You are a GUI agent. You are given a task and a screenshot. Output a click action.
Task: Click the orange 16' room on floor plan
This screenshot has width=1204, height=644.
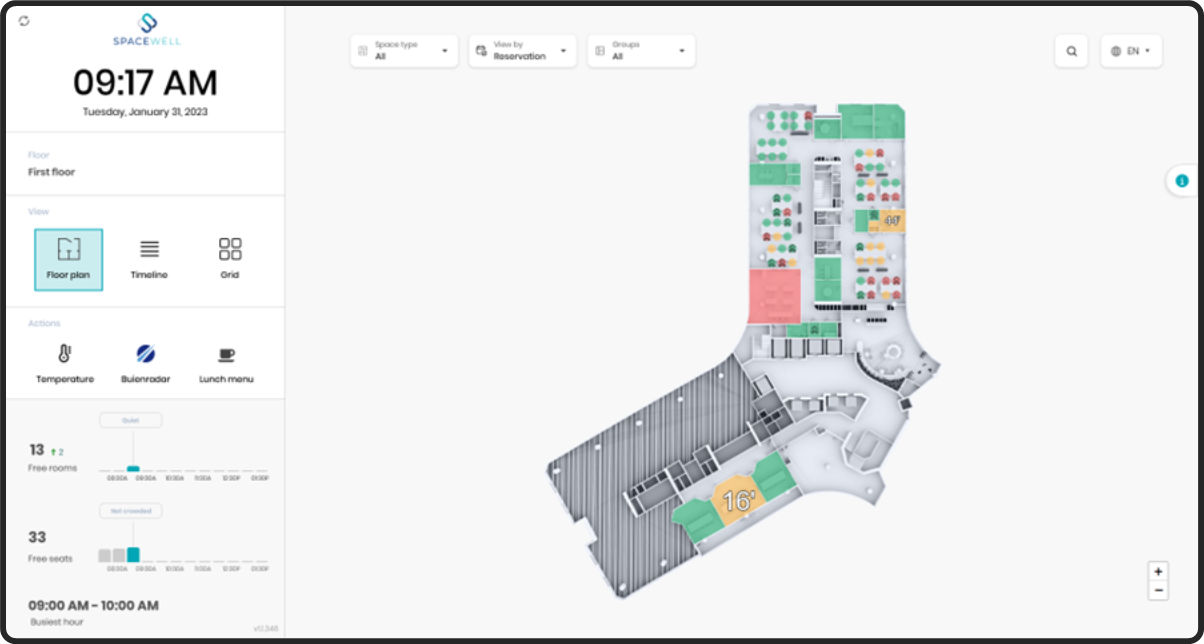pyautogui.click(x=738, y=499)
